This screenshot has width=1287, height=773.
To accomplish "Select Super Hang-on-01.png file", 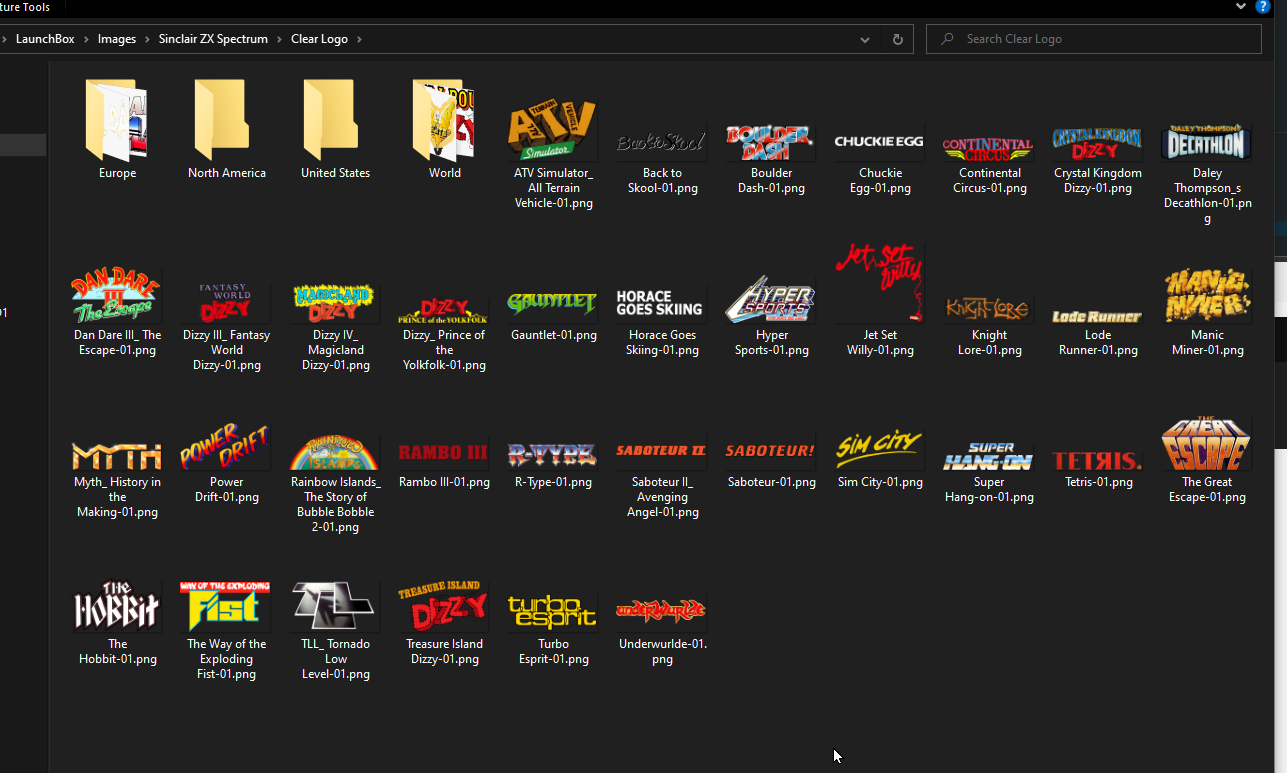I will click(989, 472).
